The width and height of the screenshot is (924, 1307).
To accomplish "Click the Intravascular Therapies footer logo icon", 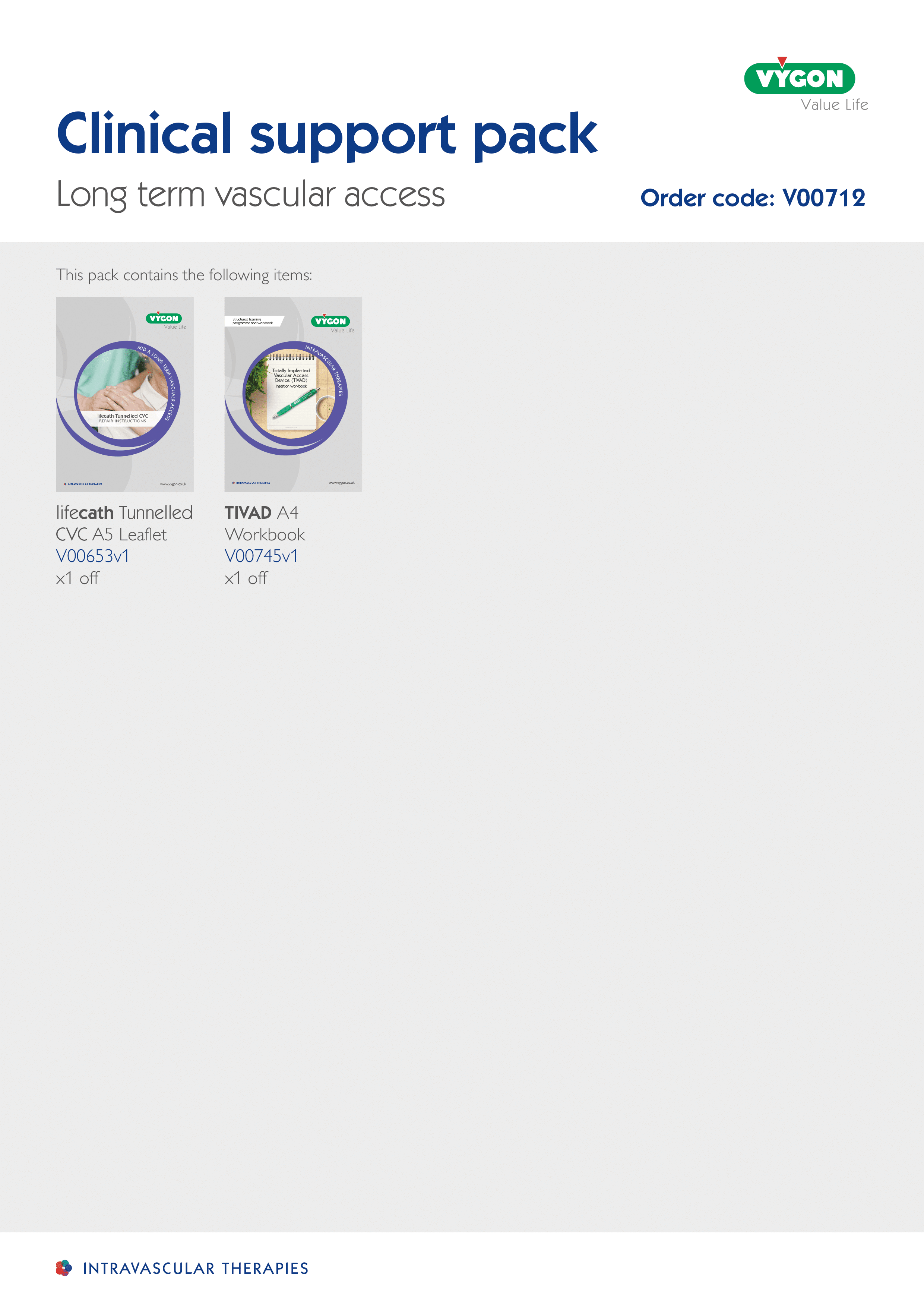I will pyautogui.click(x=64, y=1268).
